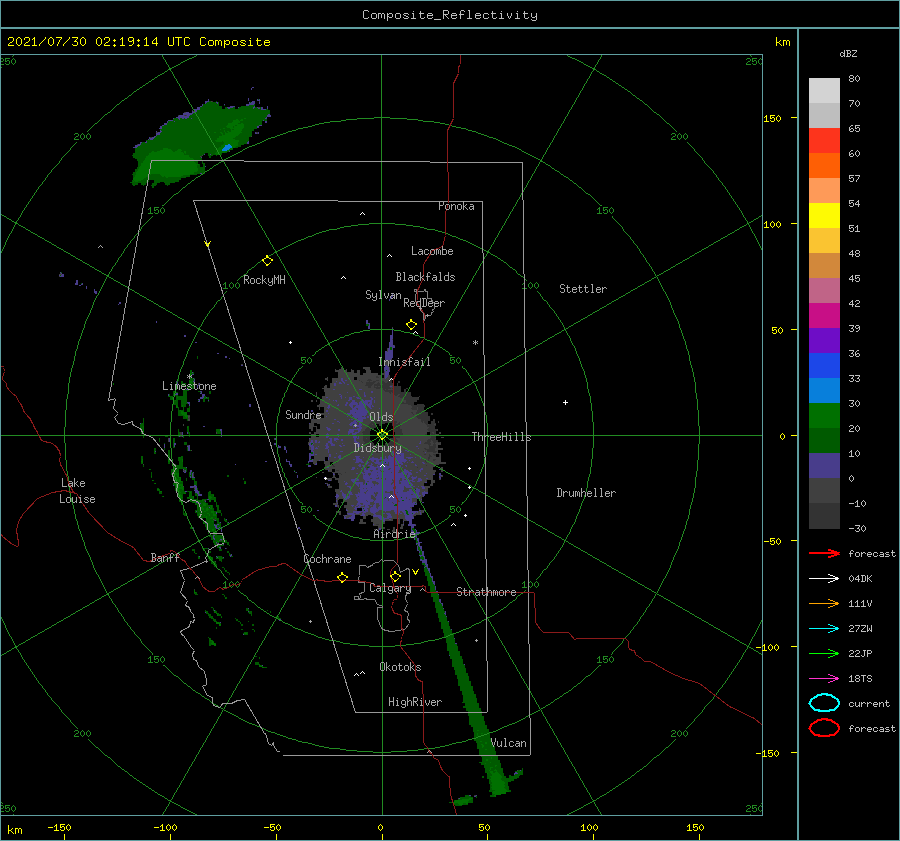The width and height of the screenshot is (900, 841).
Task: Click the Cochrane town label
Action: 327,559
